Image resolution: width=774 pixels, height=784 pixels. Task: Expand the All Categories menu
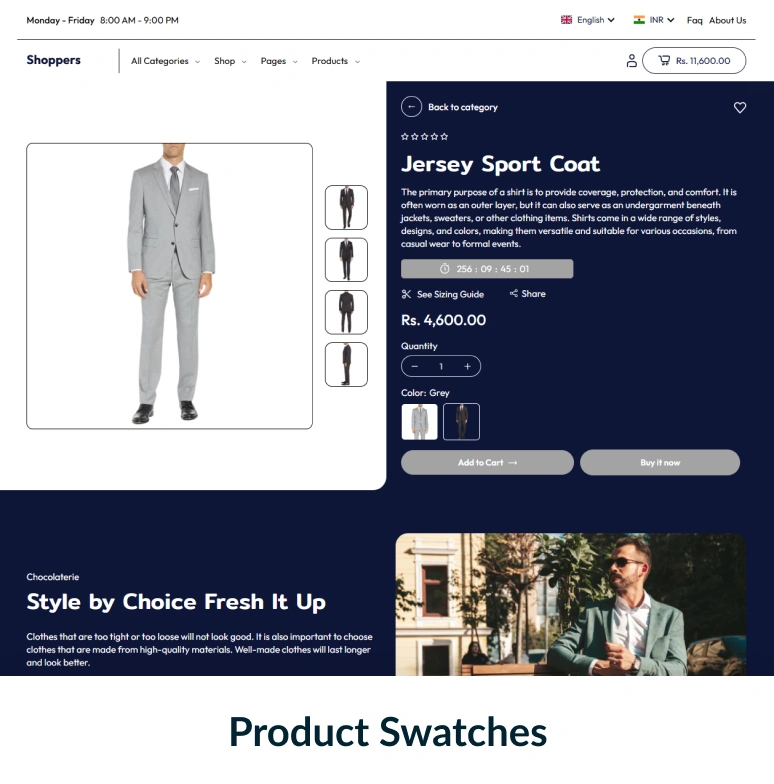165,61
